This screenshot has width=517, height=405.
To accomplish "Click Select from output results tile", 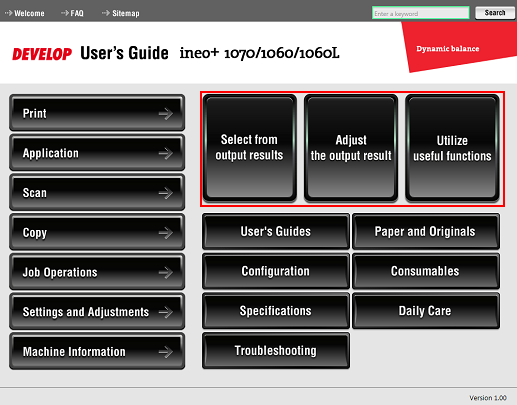I will [249, 148].
